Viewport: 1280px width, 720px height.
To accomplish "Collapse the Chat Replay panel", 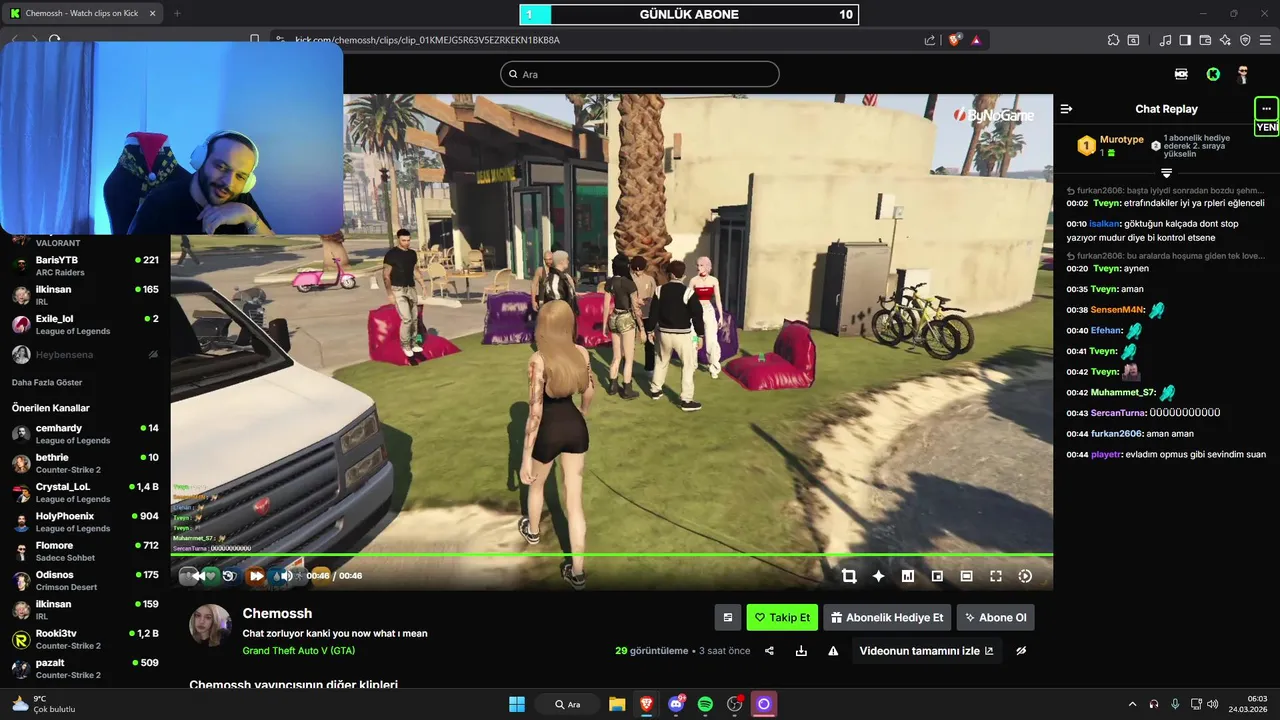I will (x=1067, y=109).
